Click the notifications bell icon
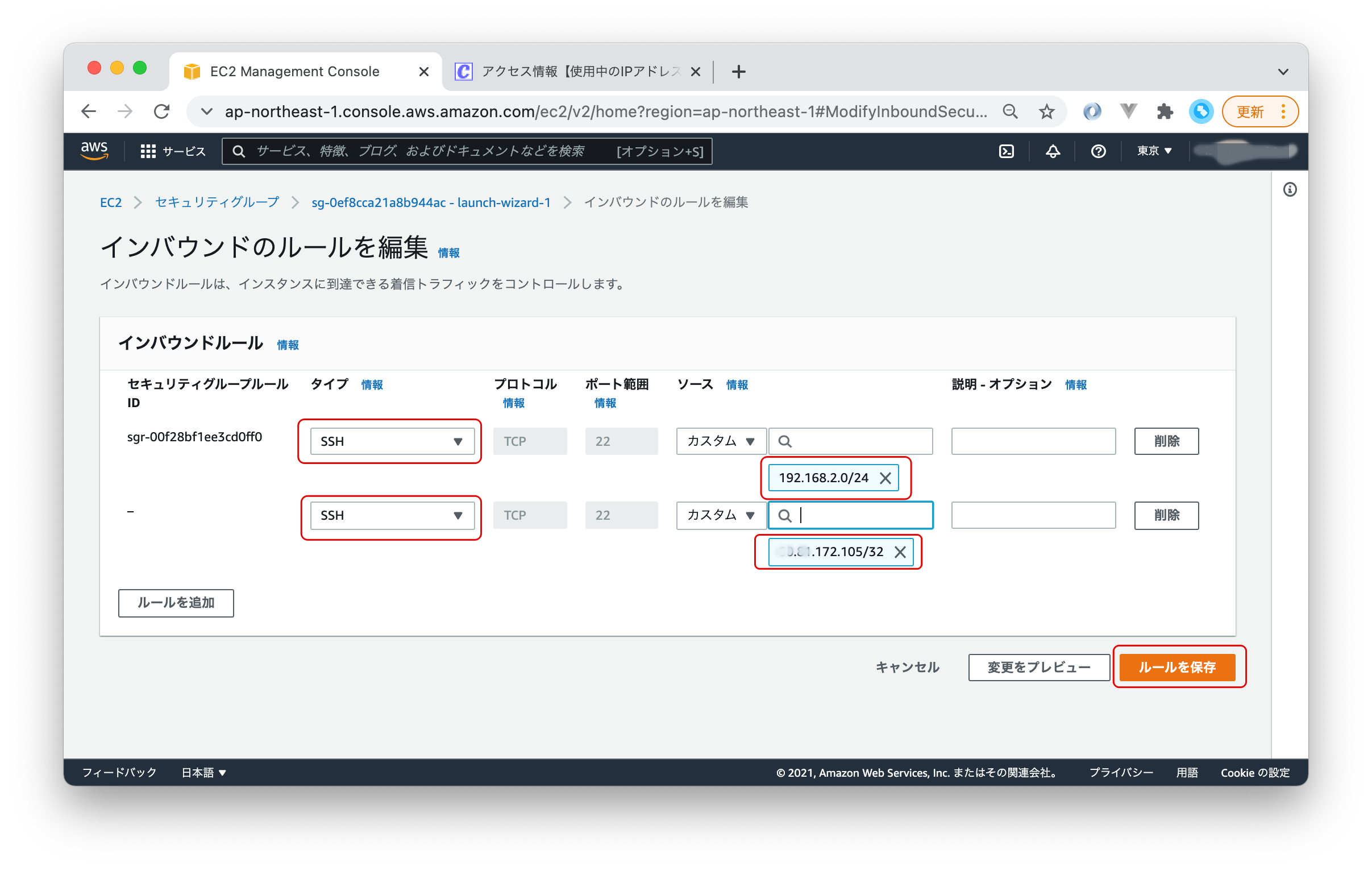Viewport: 1372px width, 870px height. (x=1053, y=151)
